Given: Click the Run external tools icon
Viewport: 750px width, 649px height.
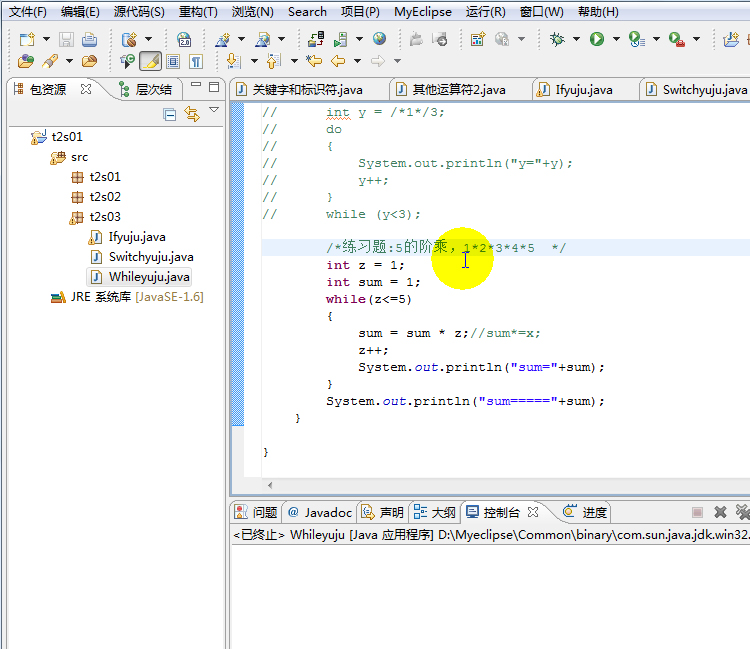Looking at the screenshot, I should pyautogui.click(x=676, y=39).
